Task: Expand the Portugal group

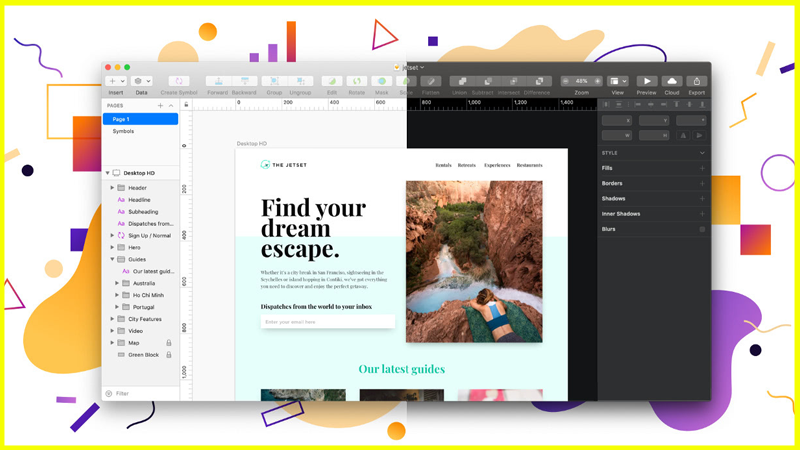Action: pyautogui.click(x=117, y=307)
